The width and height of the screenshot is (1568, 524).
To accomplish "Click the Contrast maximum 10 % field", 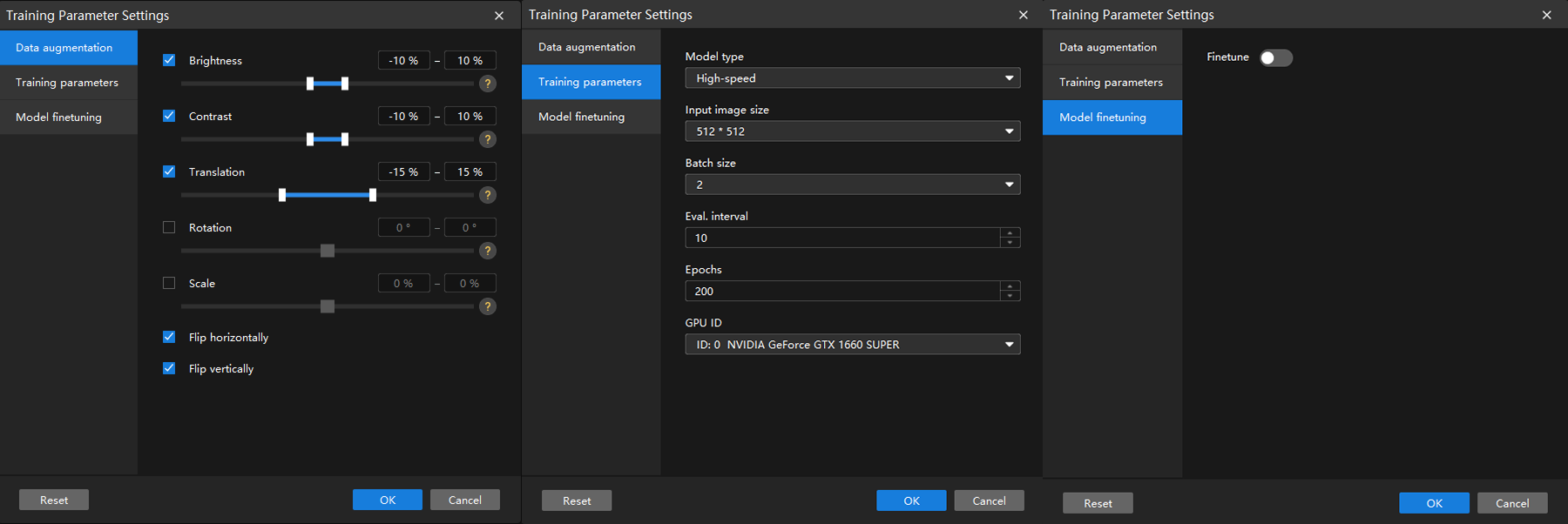I will (x=470, y=116).
